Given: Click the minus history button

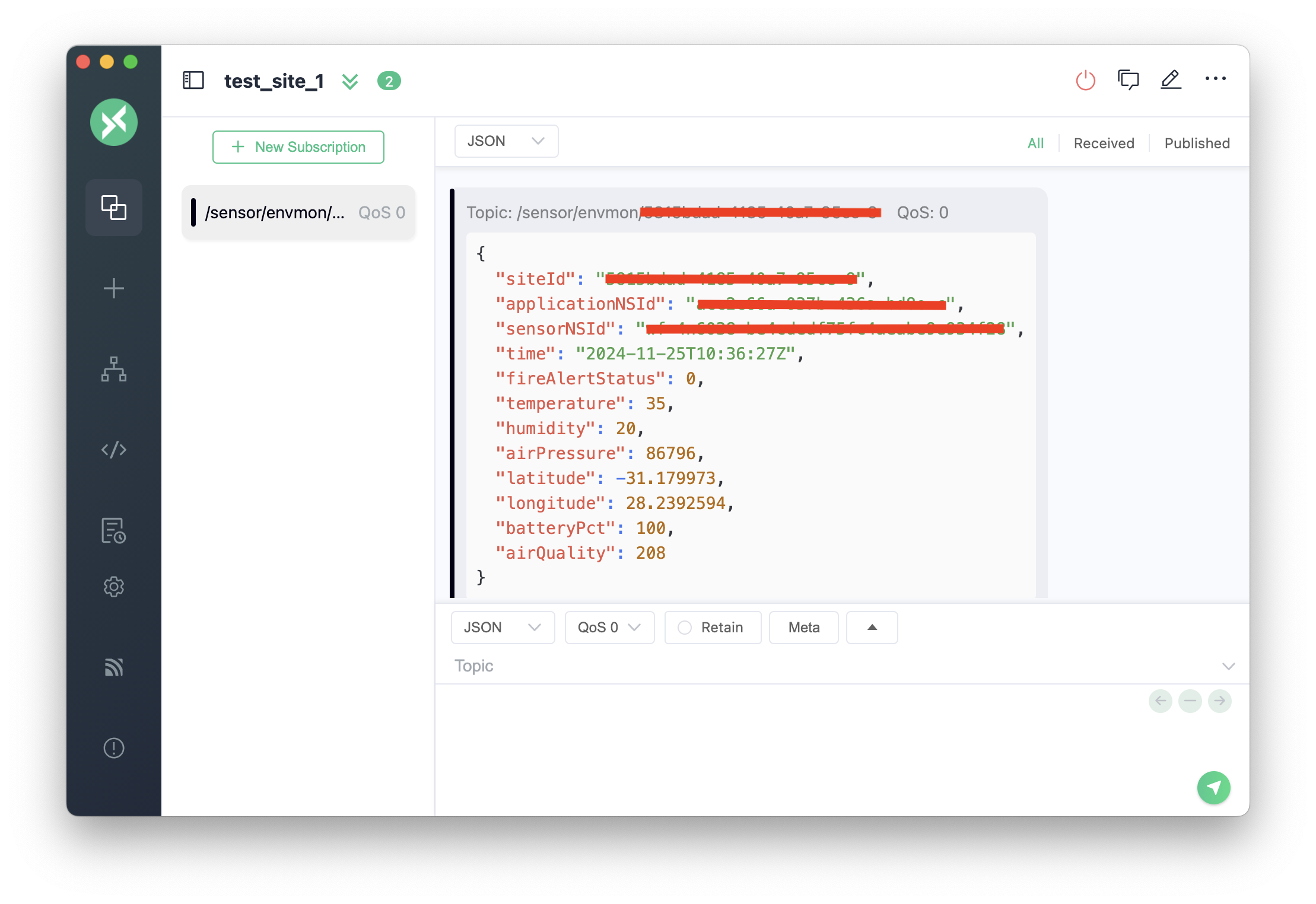Looking at the screenshot, I should click(1190, 701).
